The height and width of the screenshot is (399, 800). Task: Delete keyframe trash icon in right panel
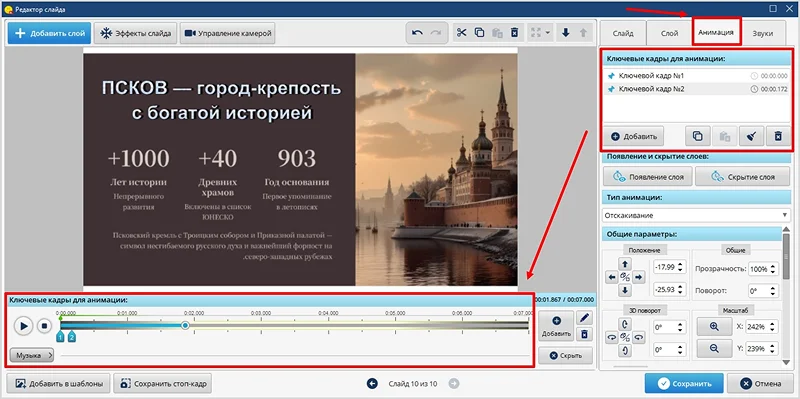click(x=778, y=136)
